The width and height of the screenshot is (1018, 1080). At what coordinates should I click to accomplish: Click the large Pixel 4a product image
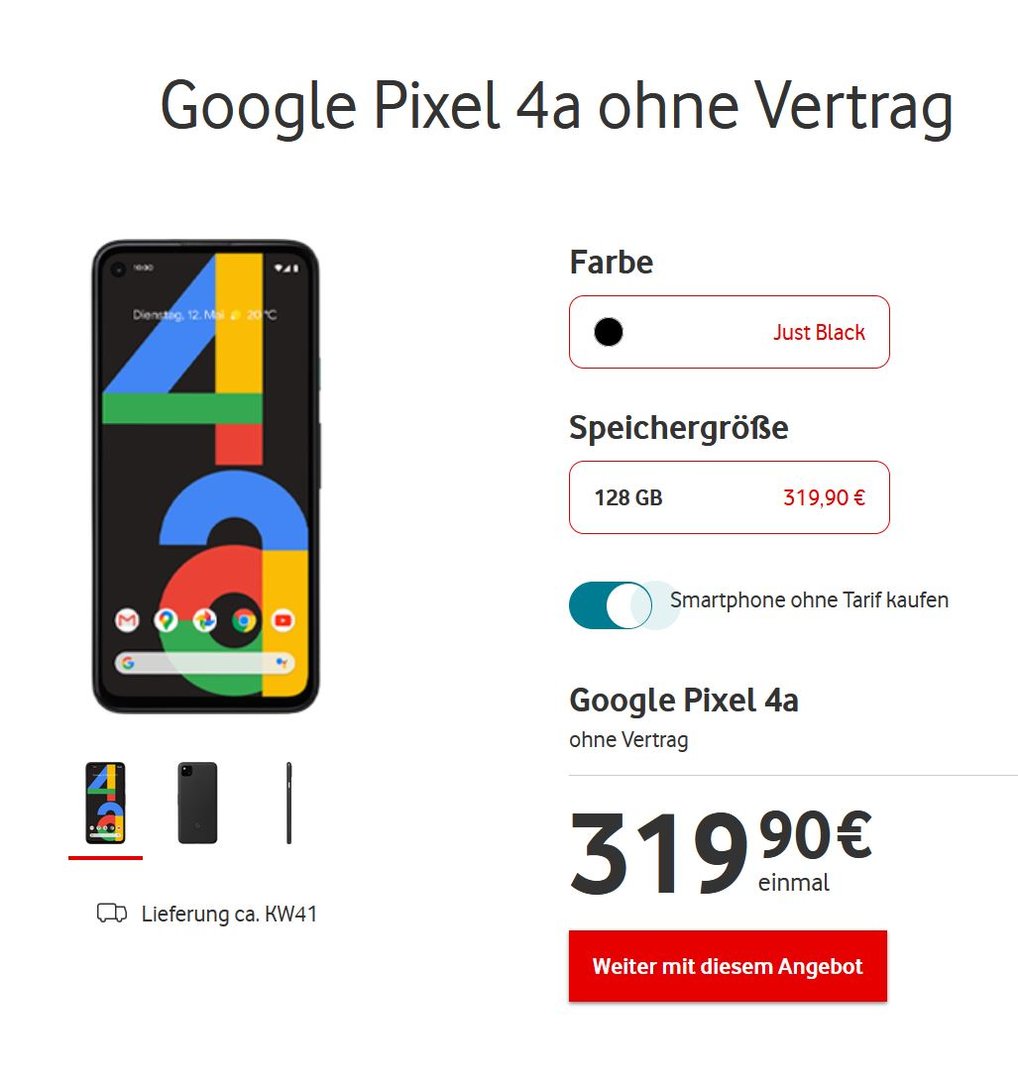pos(206,477)
